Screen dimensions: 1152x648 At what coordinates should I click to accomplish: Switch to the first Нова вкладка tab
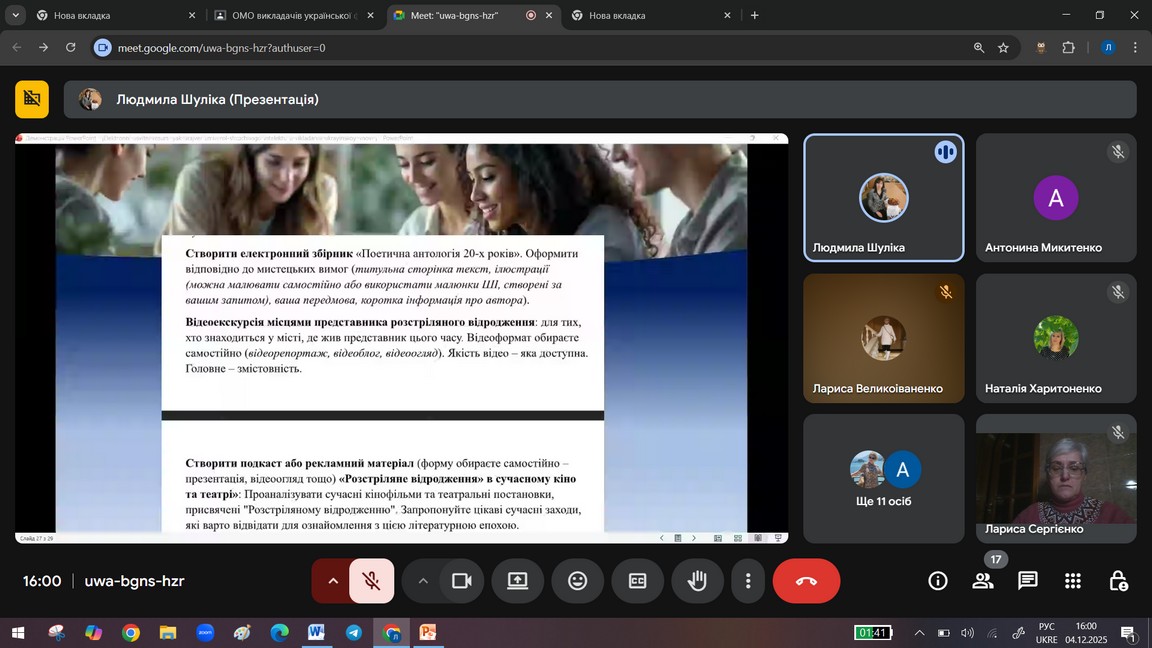coord(110,15)
